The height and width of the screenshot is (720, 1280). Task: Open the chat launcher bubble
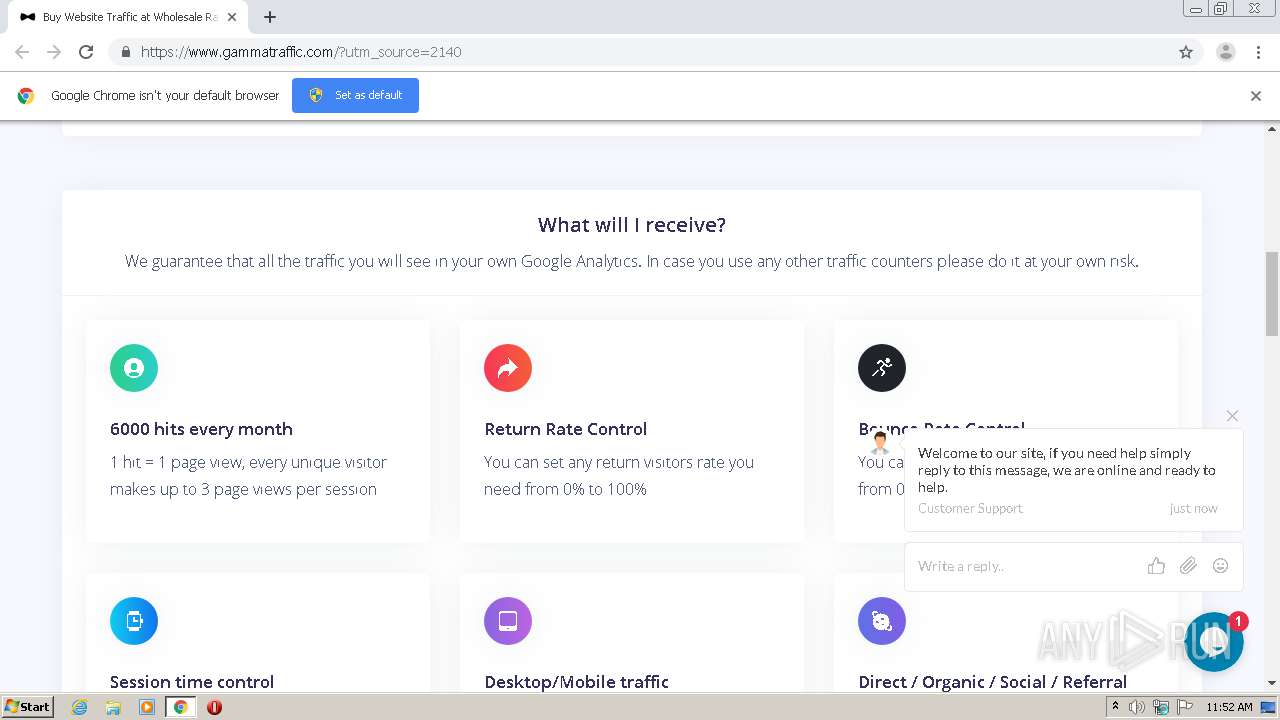click(1214, 642)
